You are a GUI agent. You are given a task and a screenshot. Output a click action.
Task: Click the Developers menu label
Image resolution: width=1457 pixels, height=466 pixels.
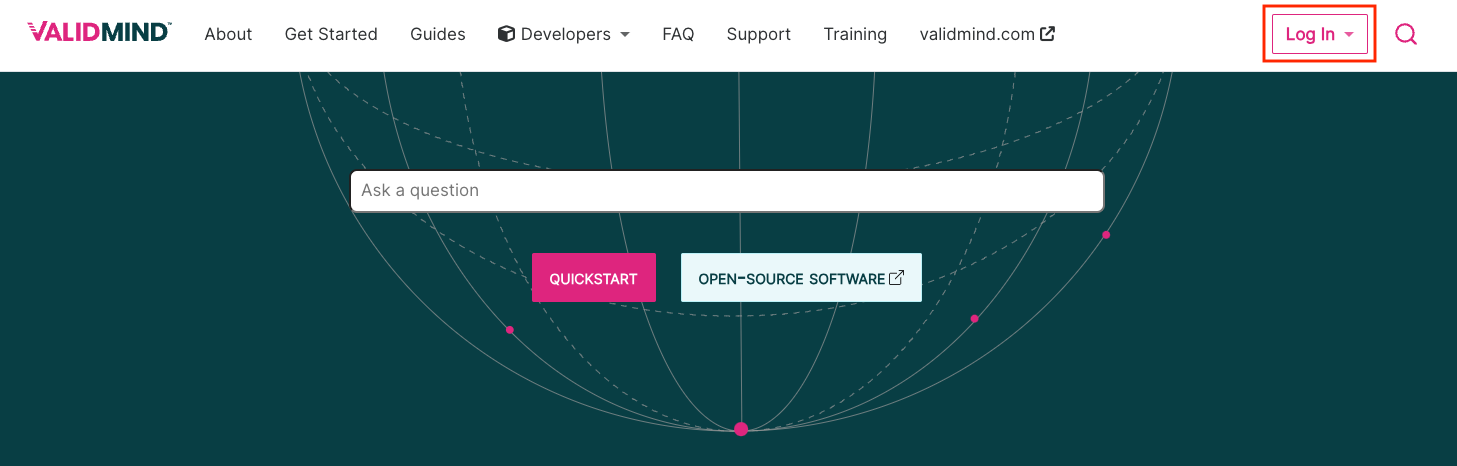tap(566, 34)
